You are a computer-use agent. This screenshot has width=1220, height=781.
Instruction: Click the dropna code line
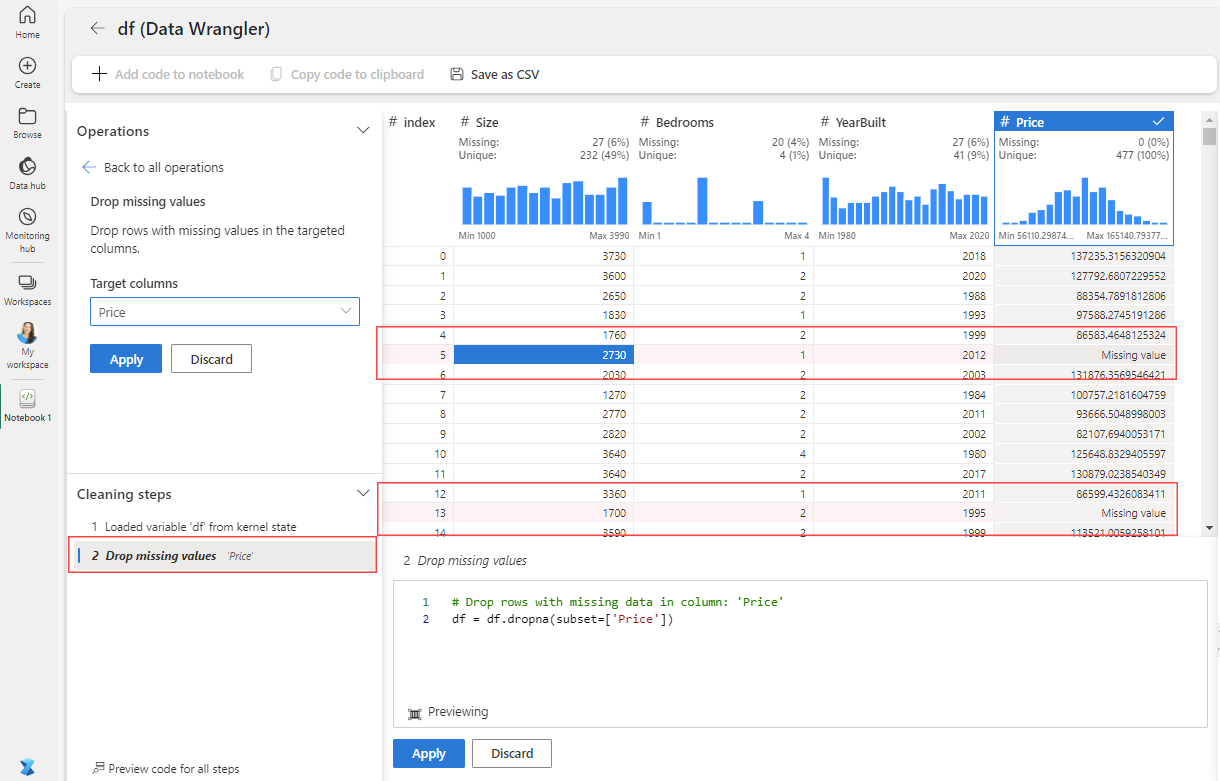563,619
